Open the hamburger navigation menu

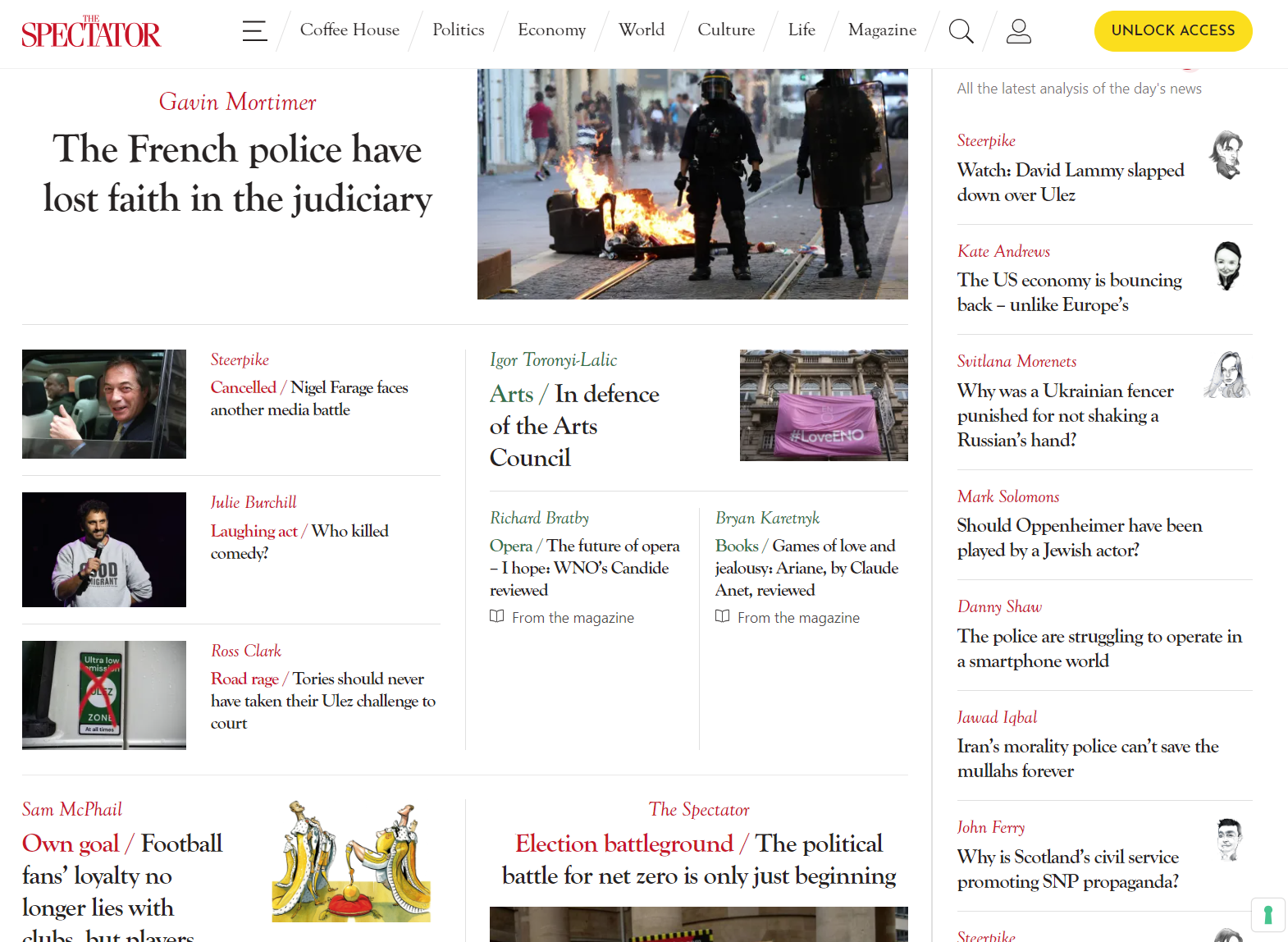(x=254, y=31)
